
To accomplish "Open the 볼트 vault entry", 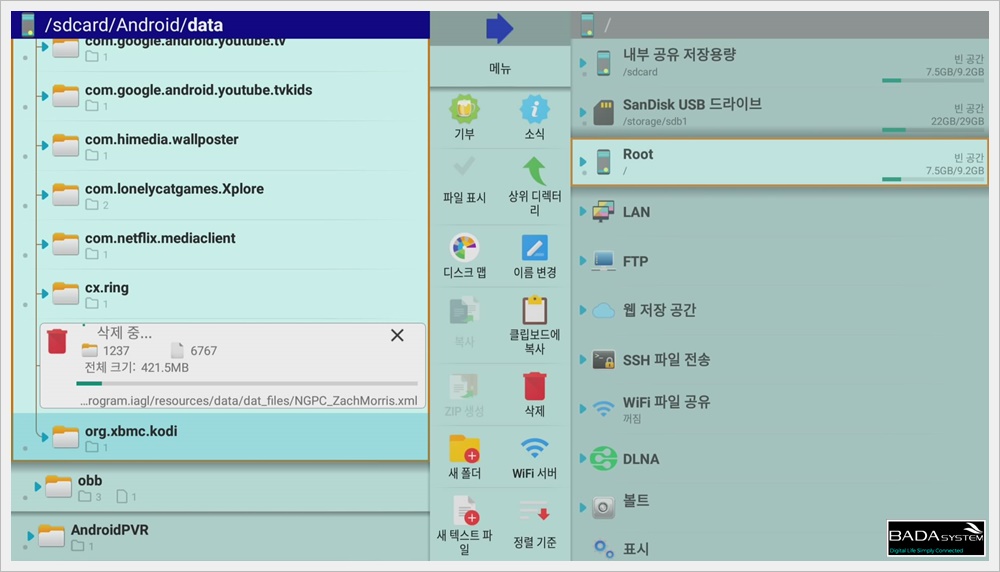I will click(x=779, y=508).
